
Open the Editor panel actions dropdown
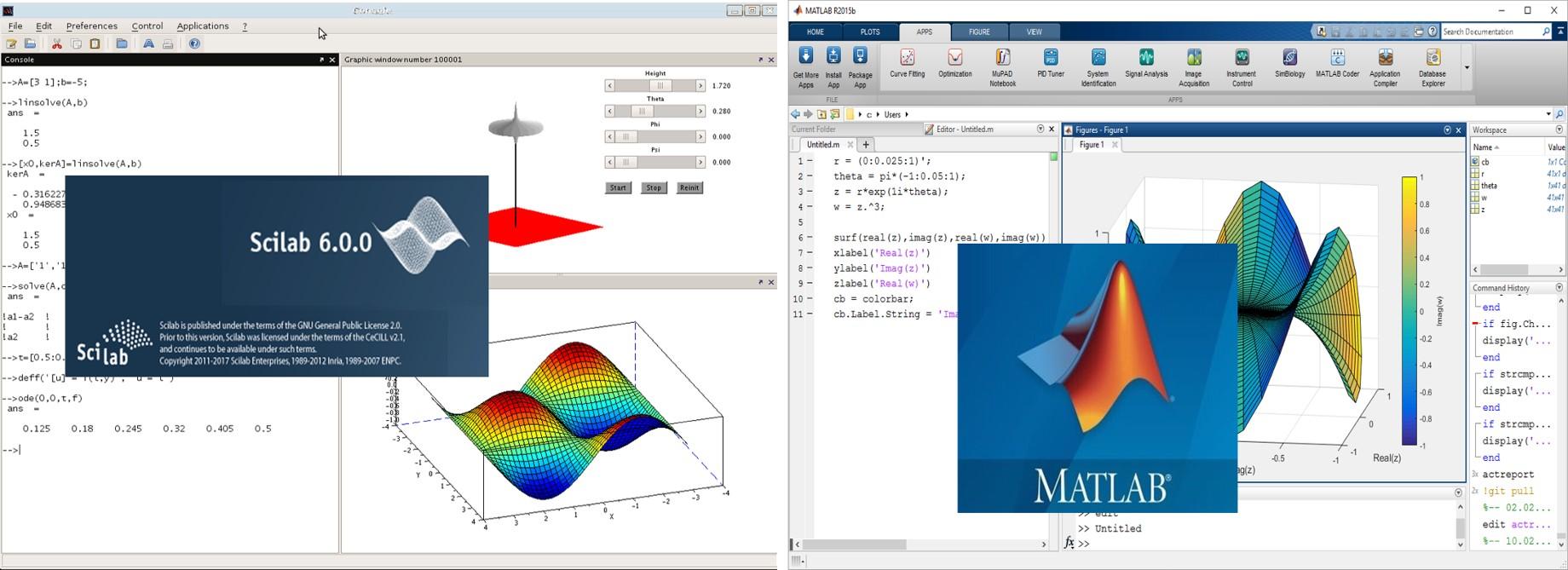pos(1040,130)
